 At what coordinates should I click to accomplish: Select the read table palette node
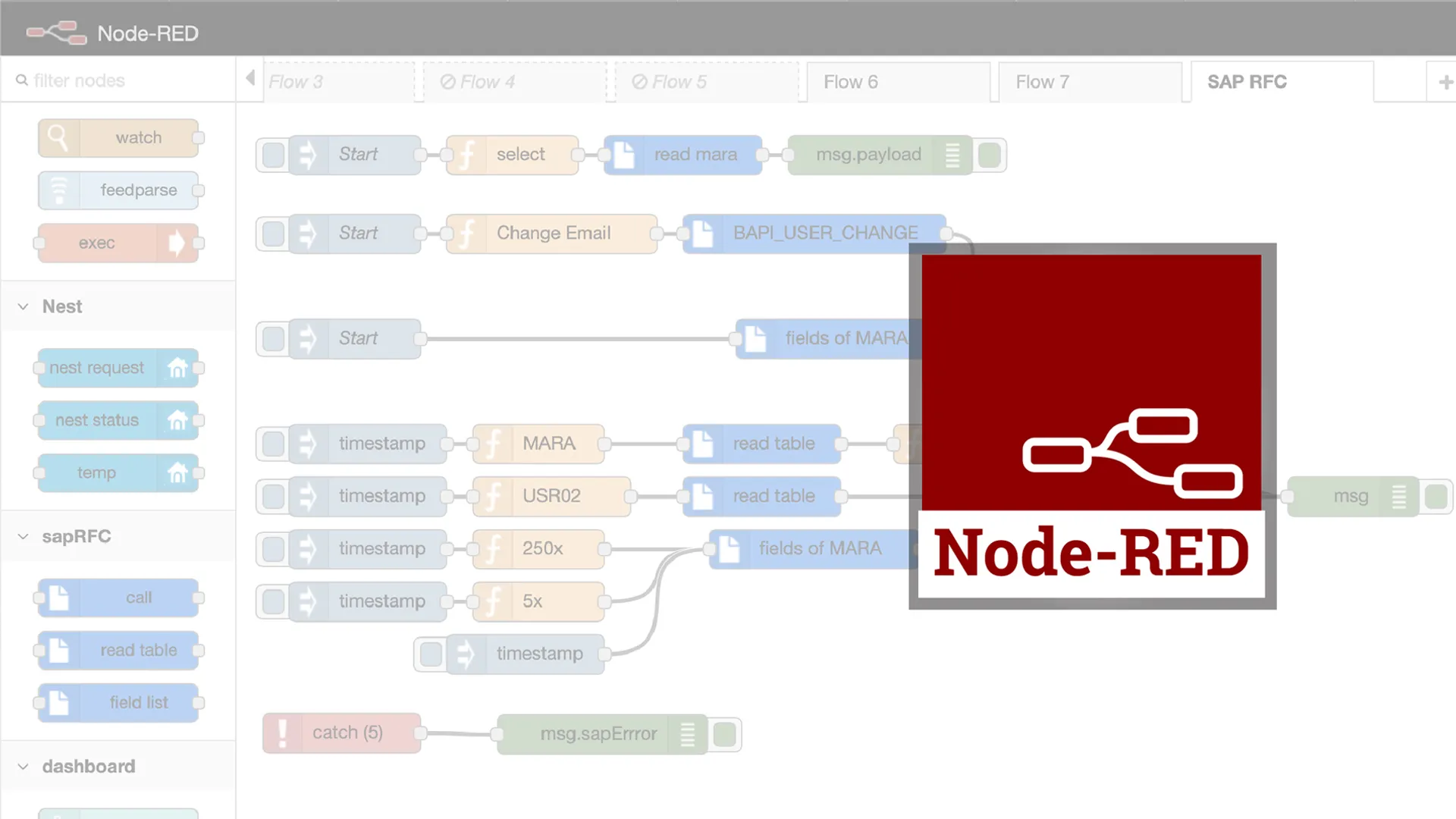(x=119, y=651)
